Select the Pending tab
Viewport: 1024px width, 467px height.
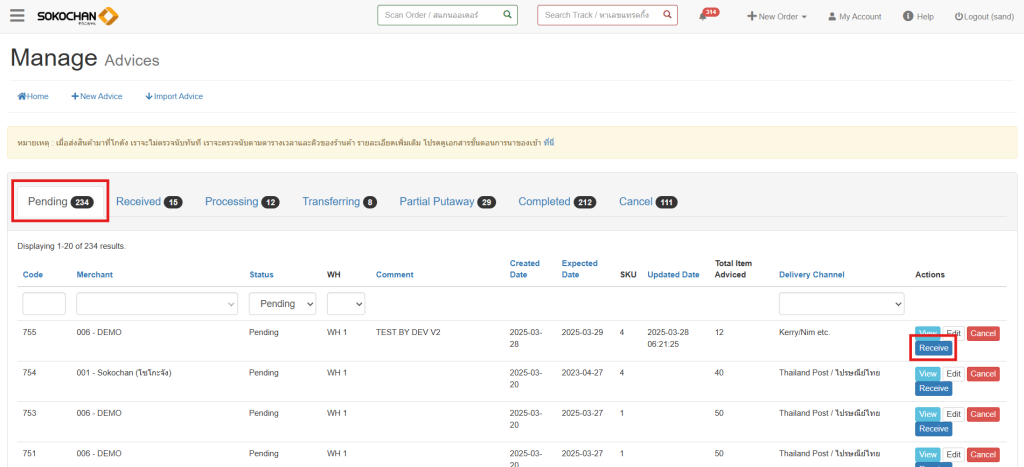61,202
